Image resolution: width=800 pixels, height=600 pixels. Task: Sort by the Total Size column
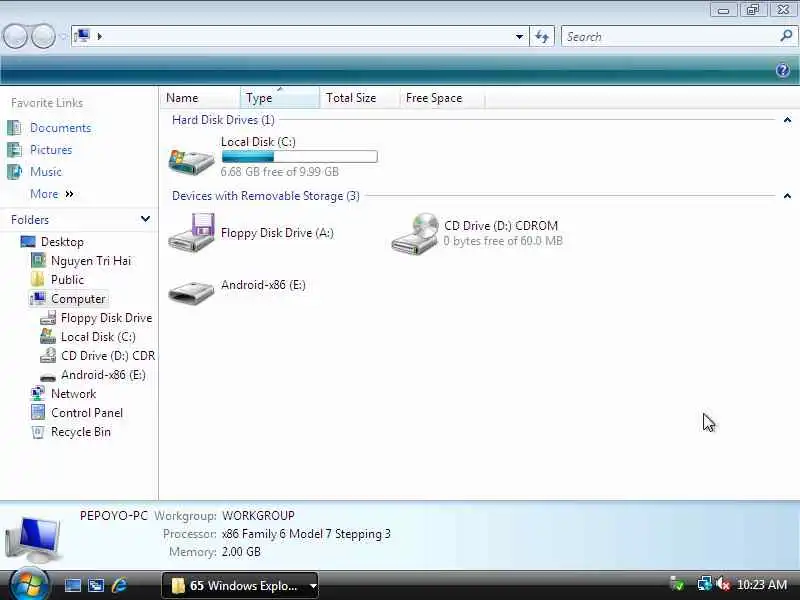pyautogui.click(x=360, y=97)
